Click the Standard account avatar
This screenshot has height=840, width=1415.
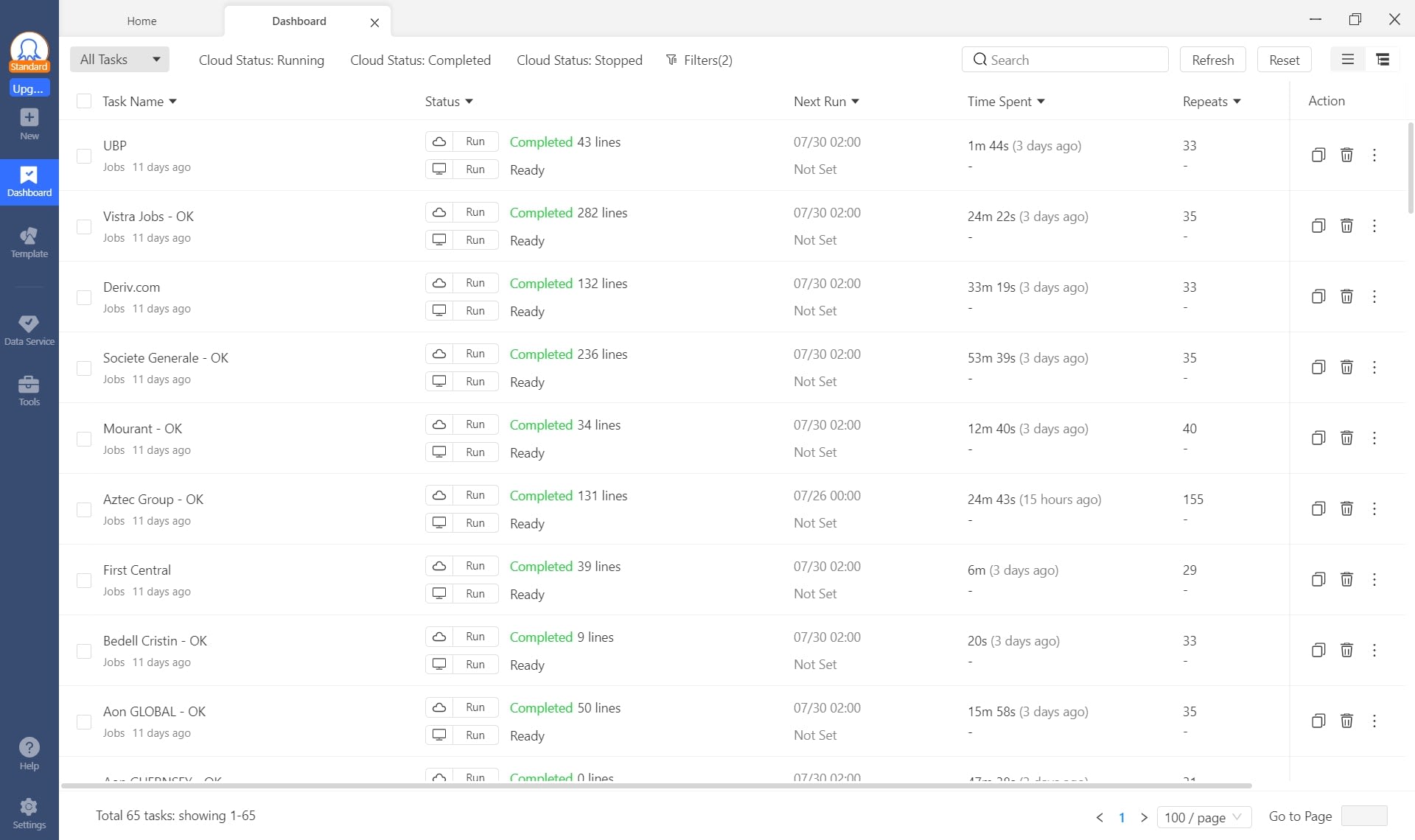click(x=29, y=52)
